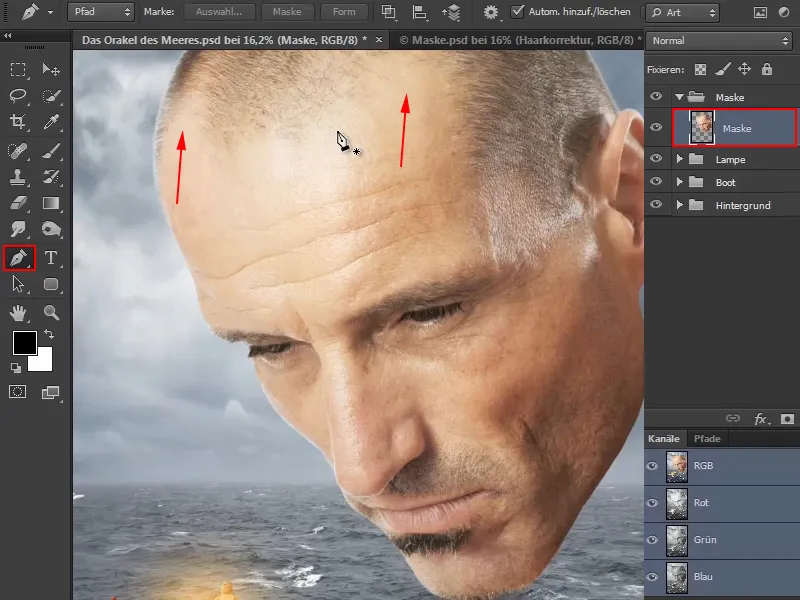
Task: Switch to the Pfade panel tab
Action: (x=707, y=439)
